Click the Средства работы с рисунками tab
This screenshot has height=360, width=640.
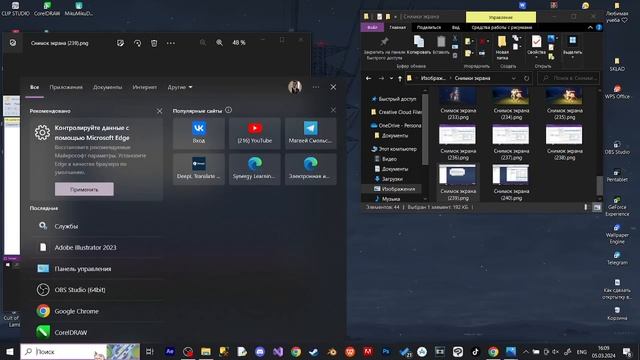pyautogui.click(x=502, y=27)
